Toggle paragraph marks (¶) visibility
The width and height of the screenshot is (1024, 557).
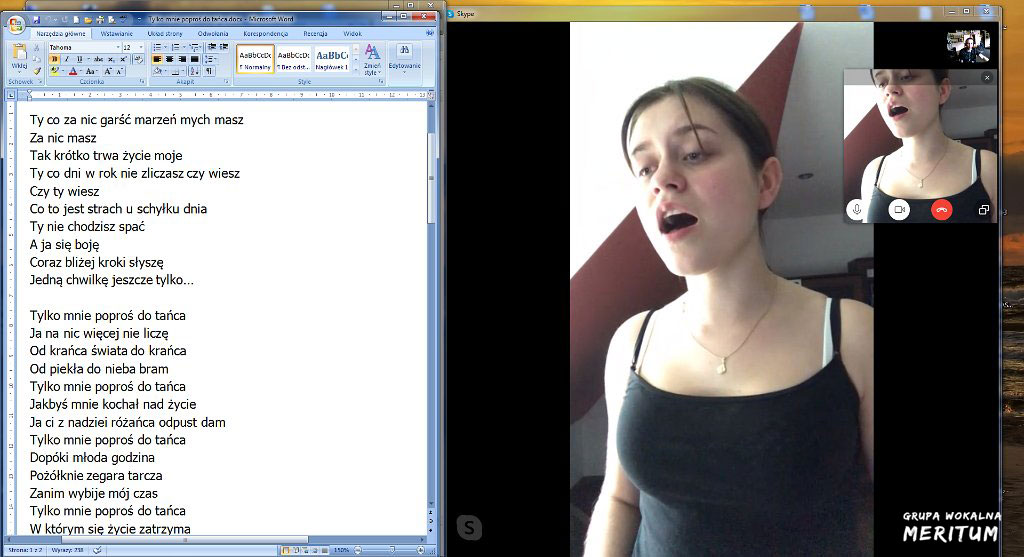(209, 71)
